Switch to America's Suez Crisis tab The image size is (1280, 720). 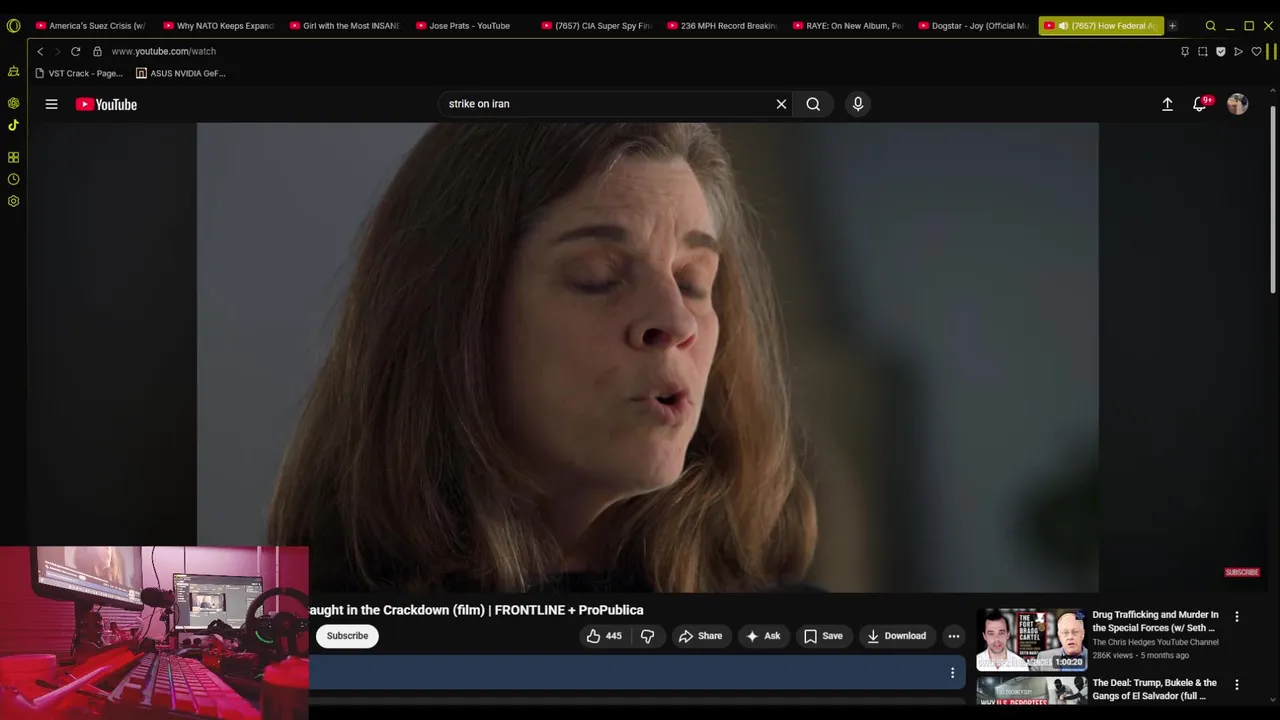[x=90, y=26]
